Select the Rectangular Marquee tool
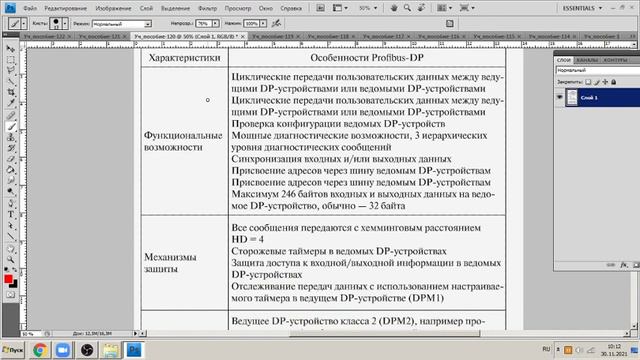The height and width of the screenshot is (360, 640). [11, 60]
